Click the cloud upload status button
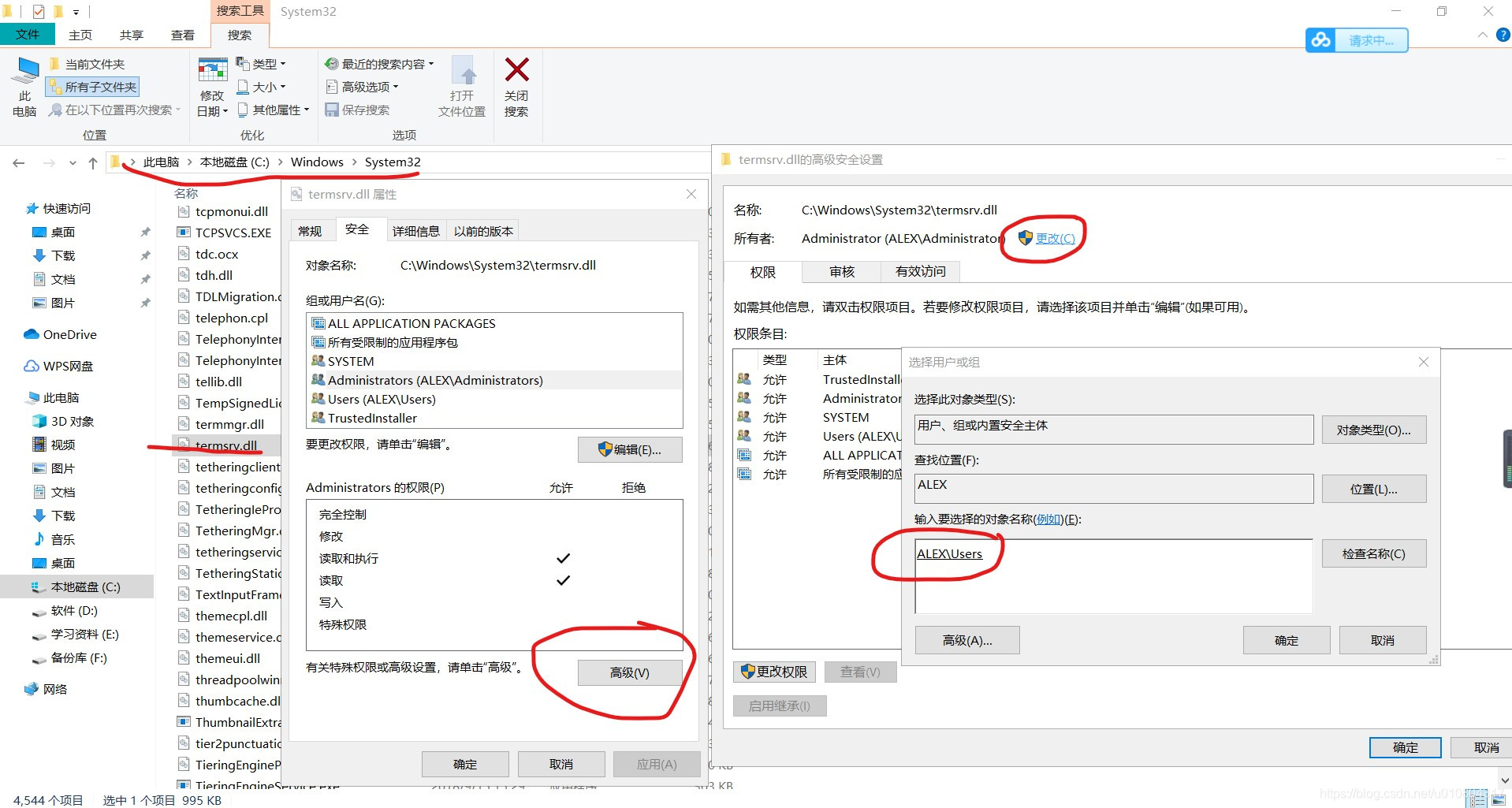Viewport: 1512px width, 808px height. click(1357, 39)
